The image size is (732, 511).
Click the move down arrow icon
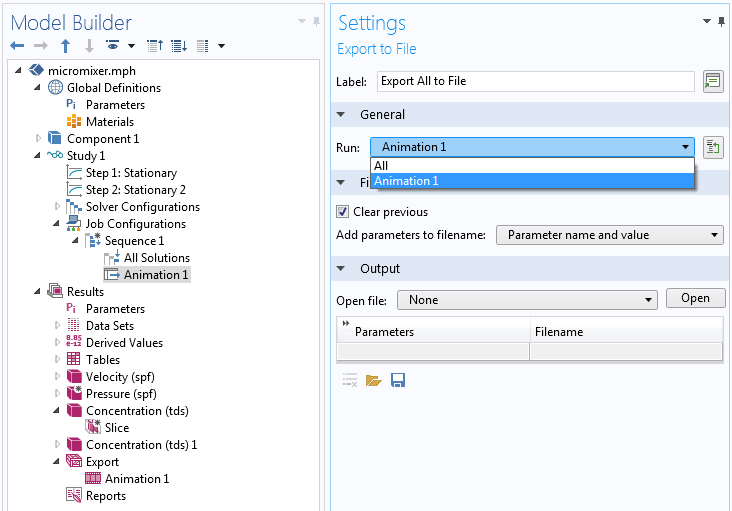(x=89, y=46)
